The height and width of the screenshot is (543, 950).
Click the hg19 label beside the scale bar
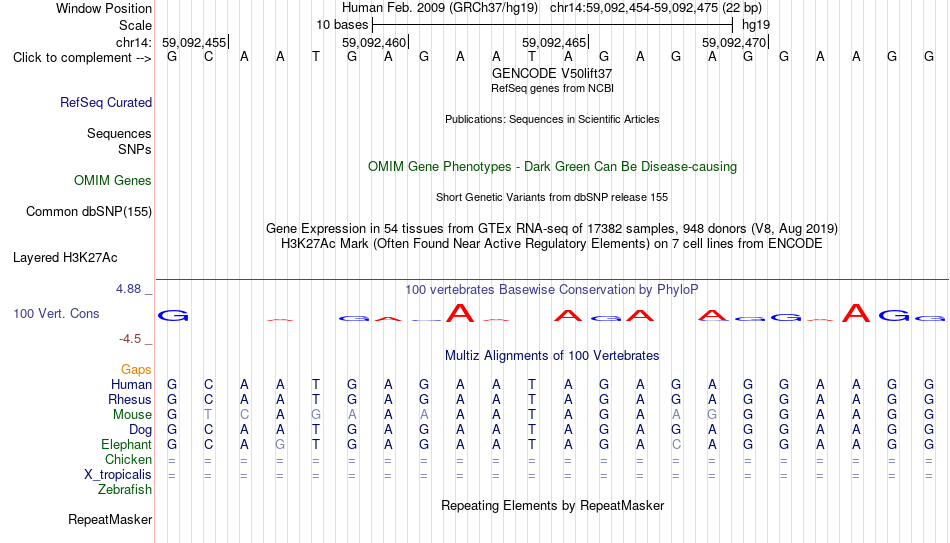[x=756, y=25]
